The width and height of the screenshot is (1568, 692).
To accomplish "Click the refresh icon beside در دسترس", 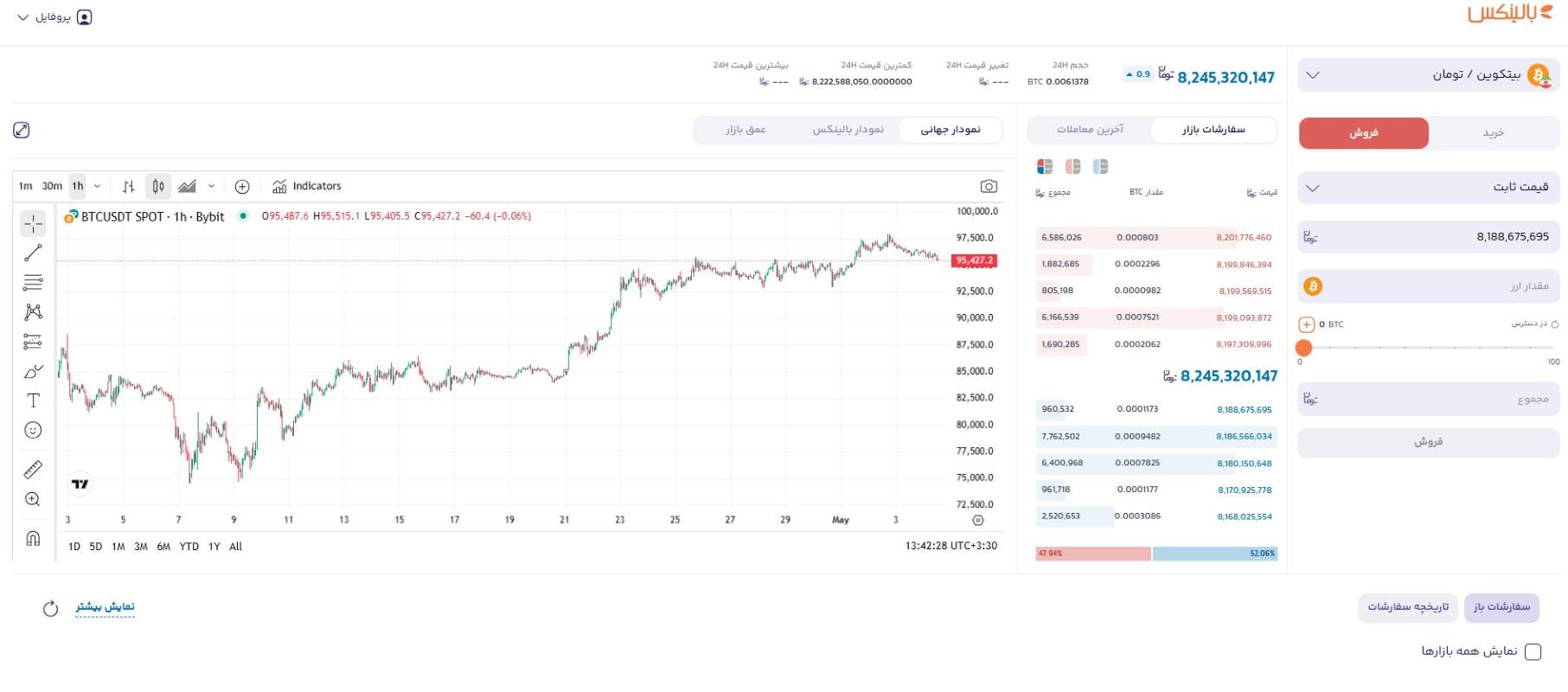I will (1554, 324).
